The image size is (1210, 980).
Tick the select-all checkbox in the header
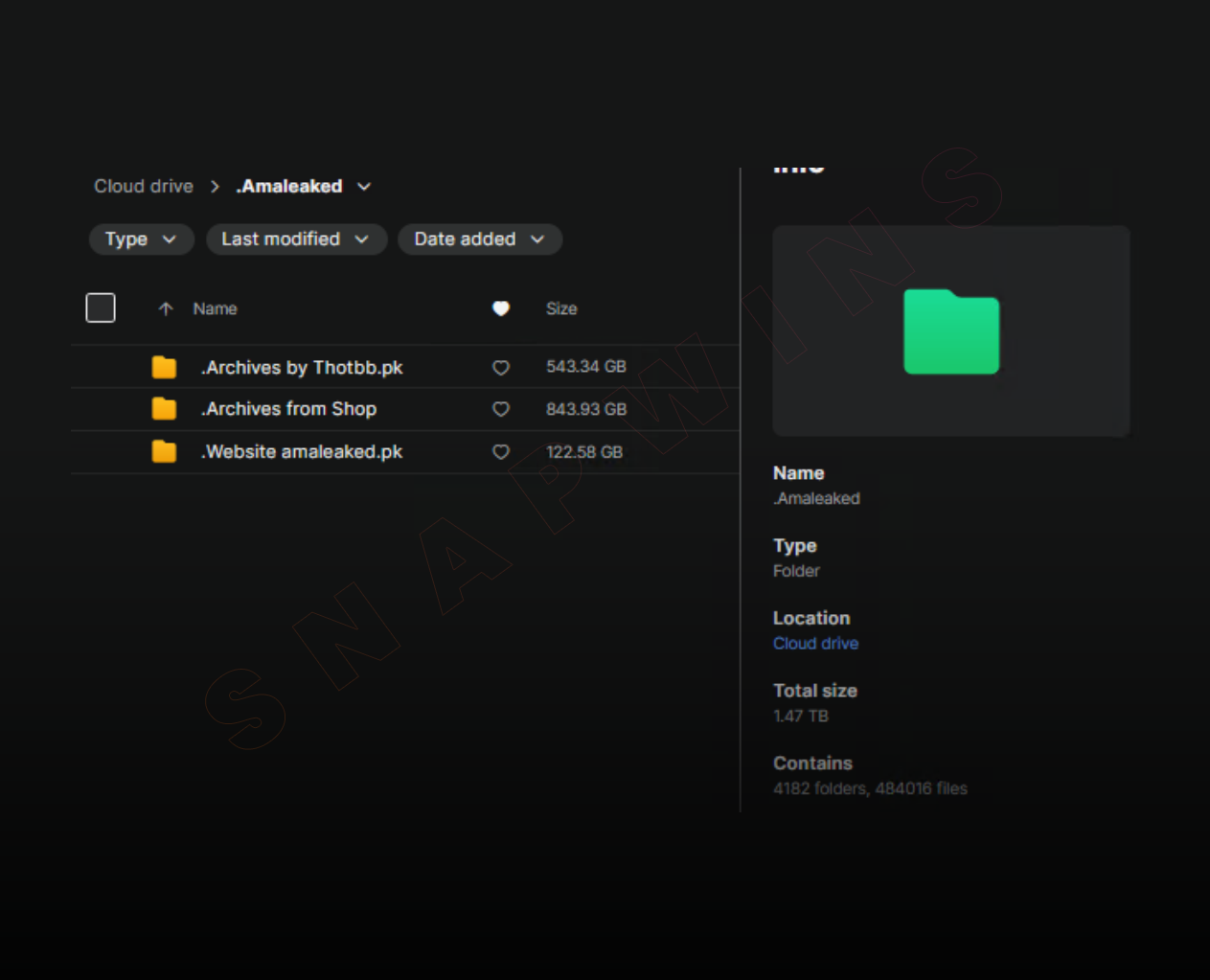click(101, 308)
